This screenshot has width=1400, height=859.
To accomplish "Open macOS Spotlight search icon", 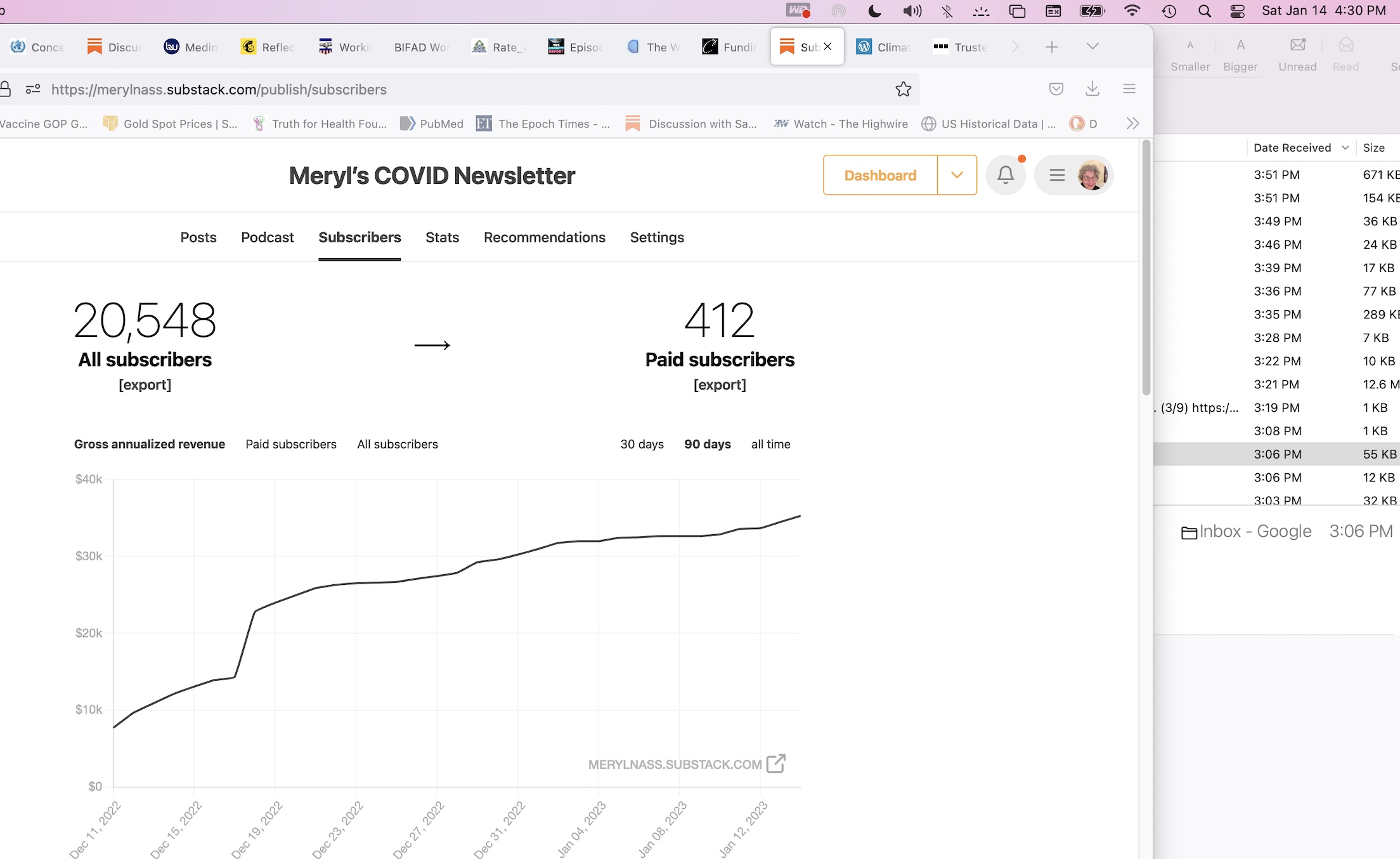I will (1204, 11).
